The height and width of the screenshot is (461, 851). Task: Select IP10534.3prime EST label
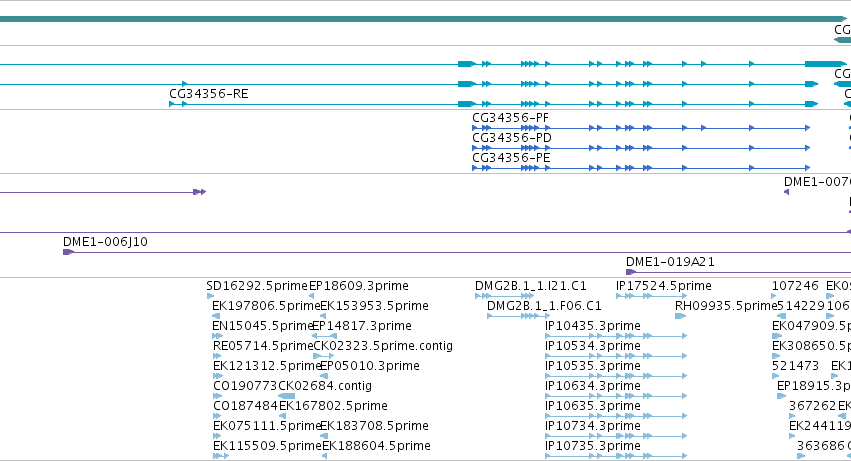point(593,346)
